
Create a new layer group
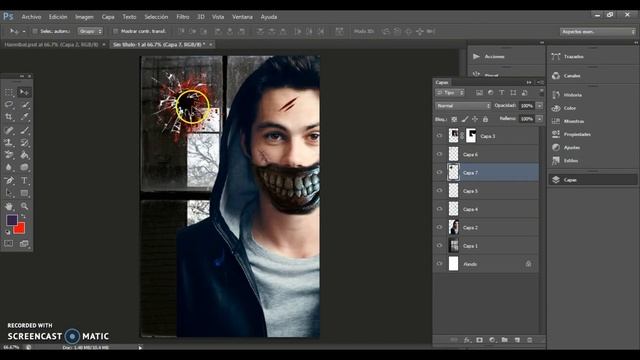click(505, 340)
